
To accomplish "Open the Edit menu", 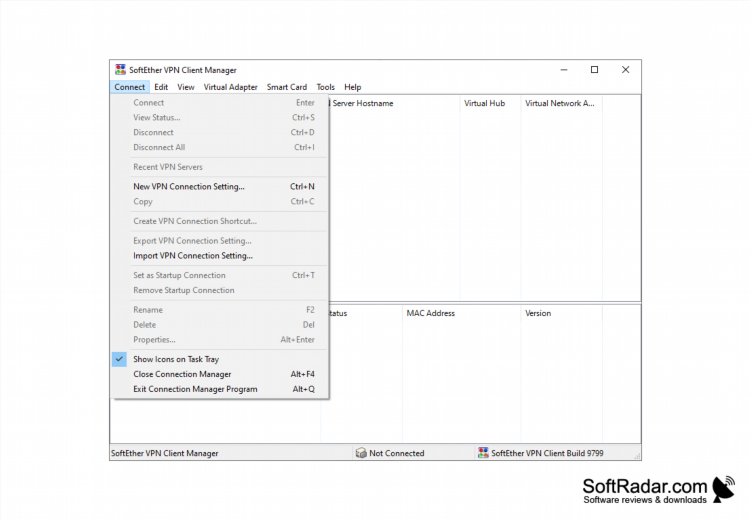I will coord(161,87).
